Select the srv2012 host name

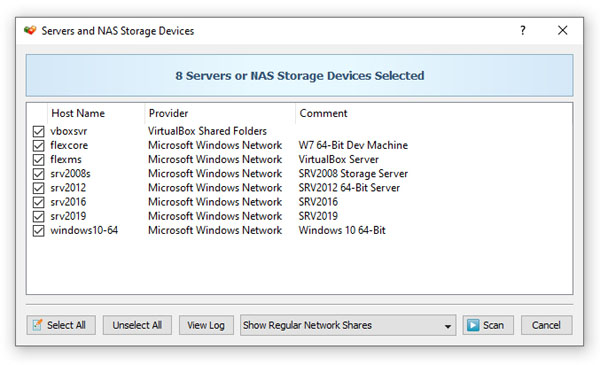pos(68,188)
